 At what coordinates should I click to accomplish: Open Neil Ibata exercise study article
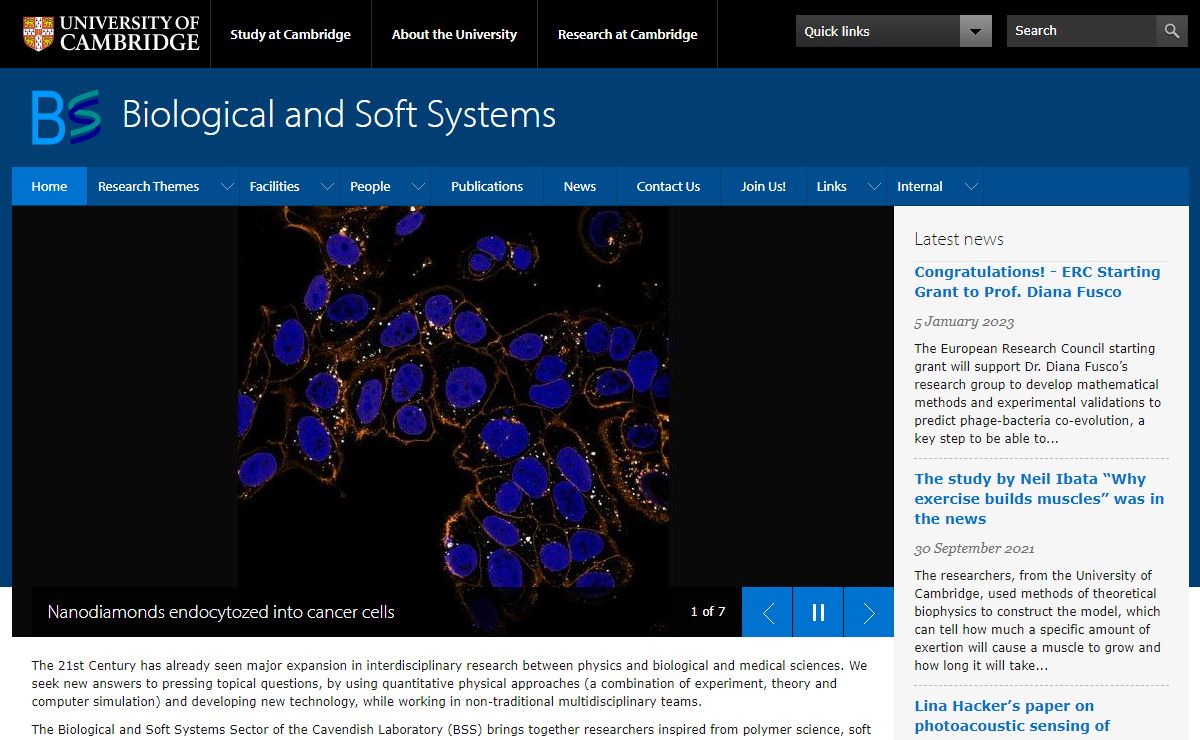[x=1039, y=499]
